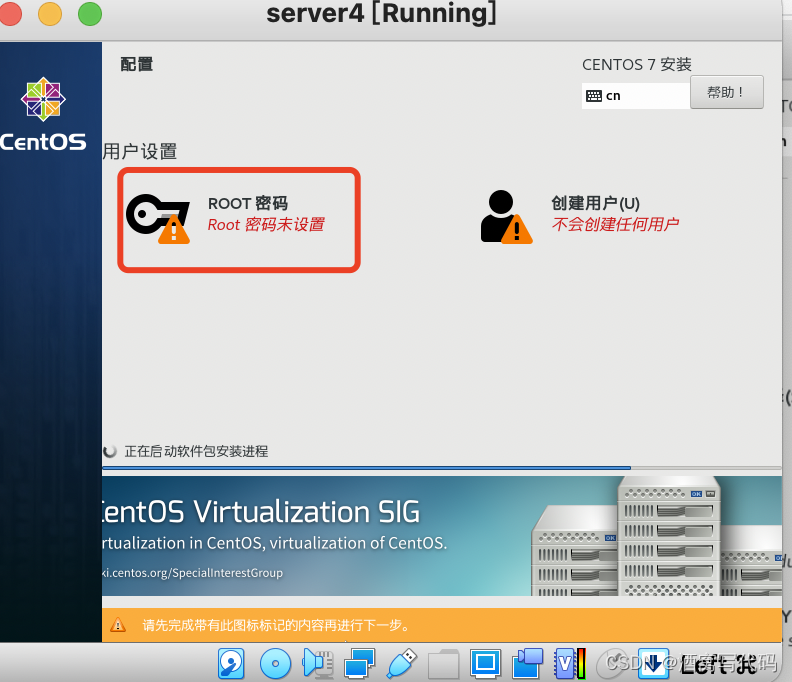Click the spinner icon beside progress text

[109, 451]
